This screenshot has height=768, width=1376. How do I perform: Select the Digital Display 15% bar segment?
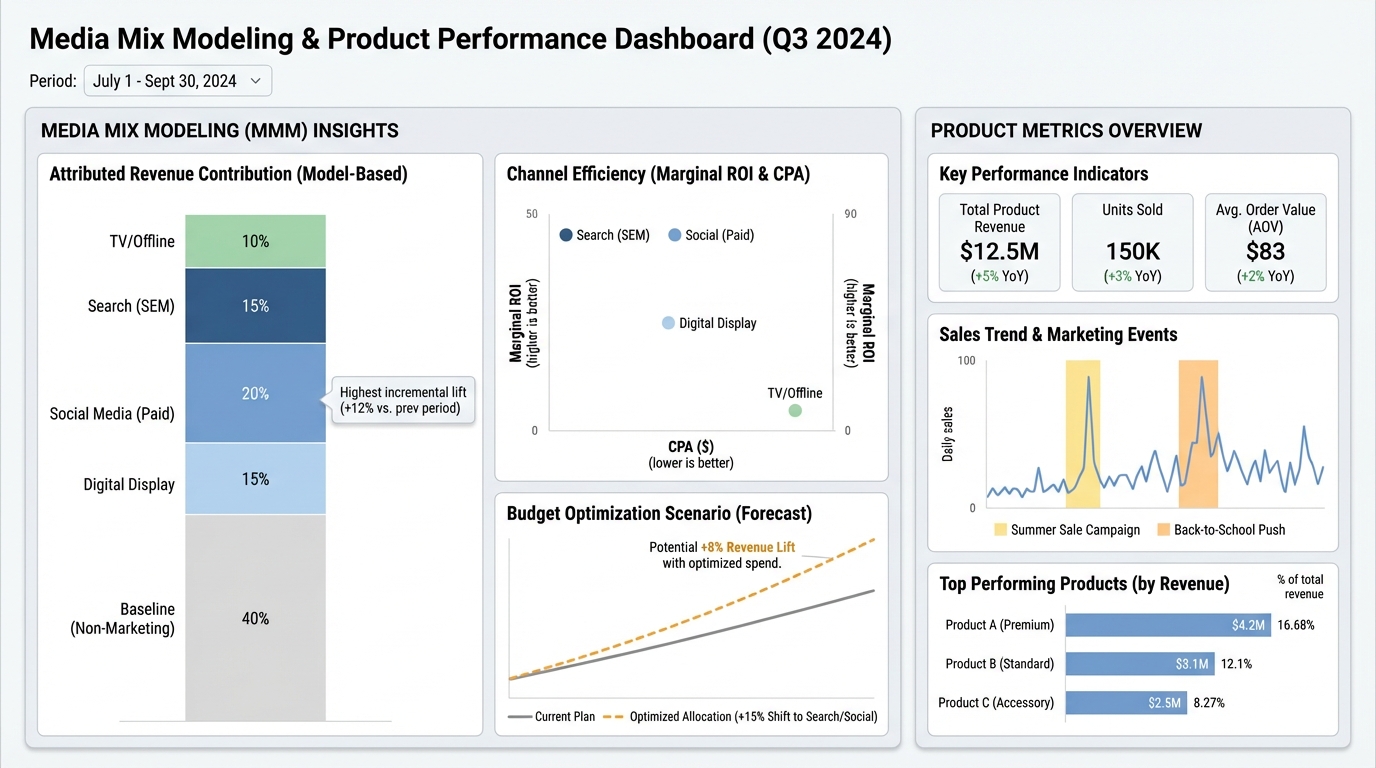tap(255, 479)
